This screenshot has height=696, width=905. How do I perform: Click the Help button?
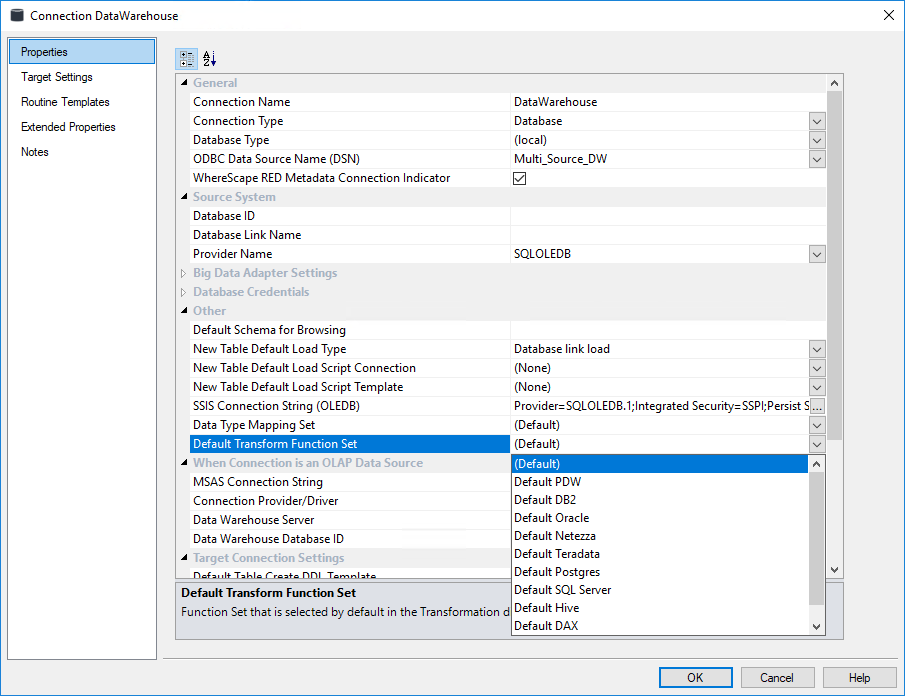tap(859, 677)
